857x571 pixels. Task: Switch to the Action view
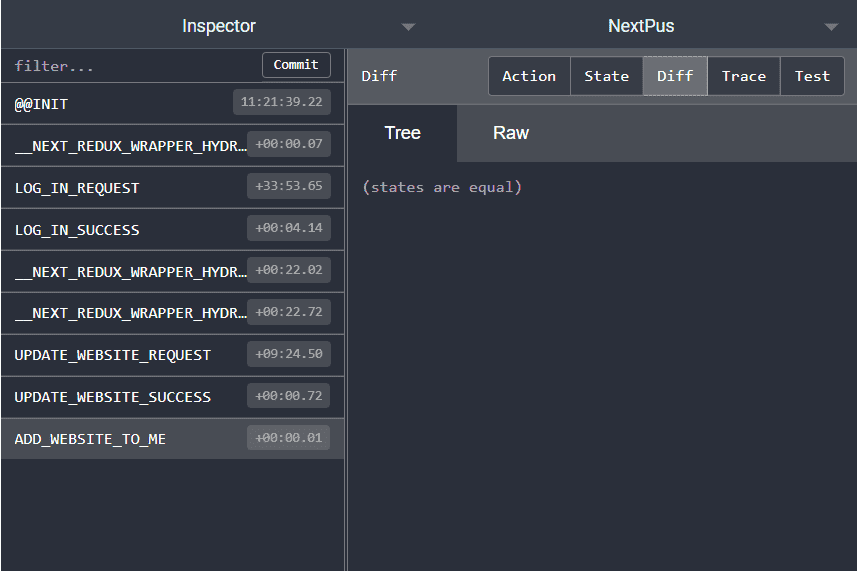point(529,76)
